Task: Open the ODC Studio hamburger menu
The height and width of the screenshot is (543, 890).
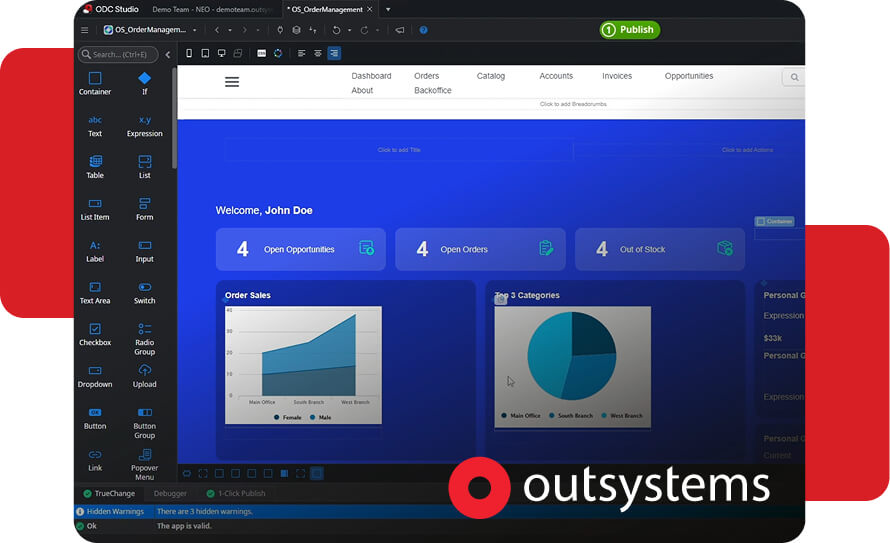Action: point(85,30)
